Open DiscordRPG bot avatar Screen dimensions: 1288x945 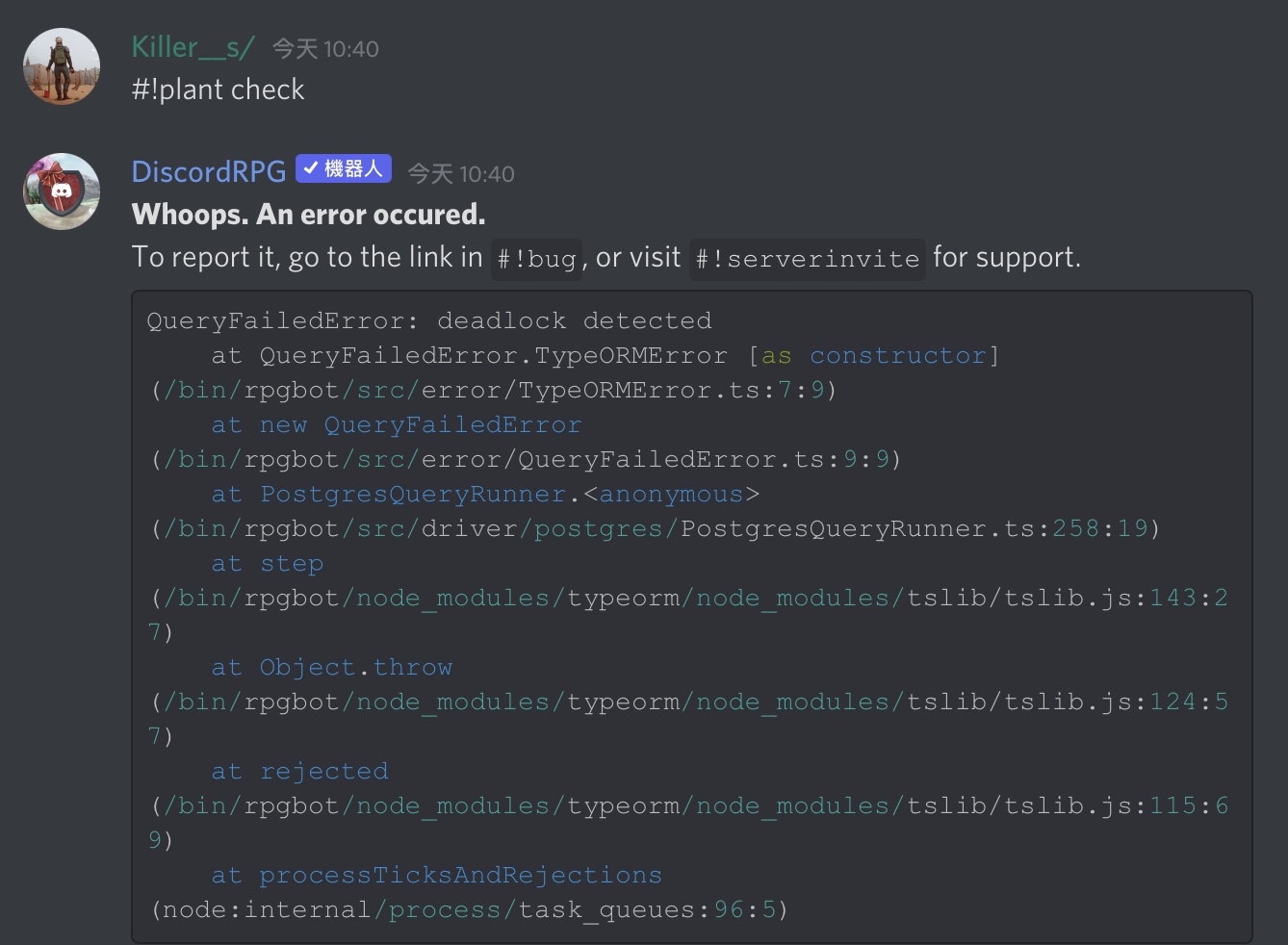coord(62,192)
